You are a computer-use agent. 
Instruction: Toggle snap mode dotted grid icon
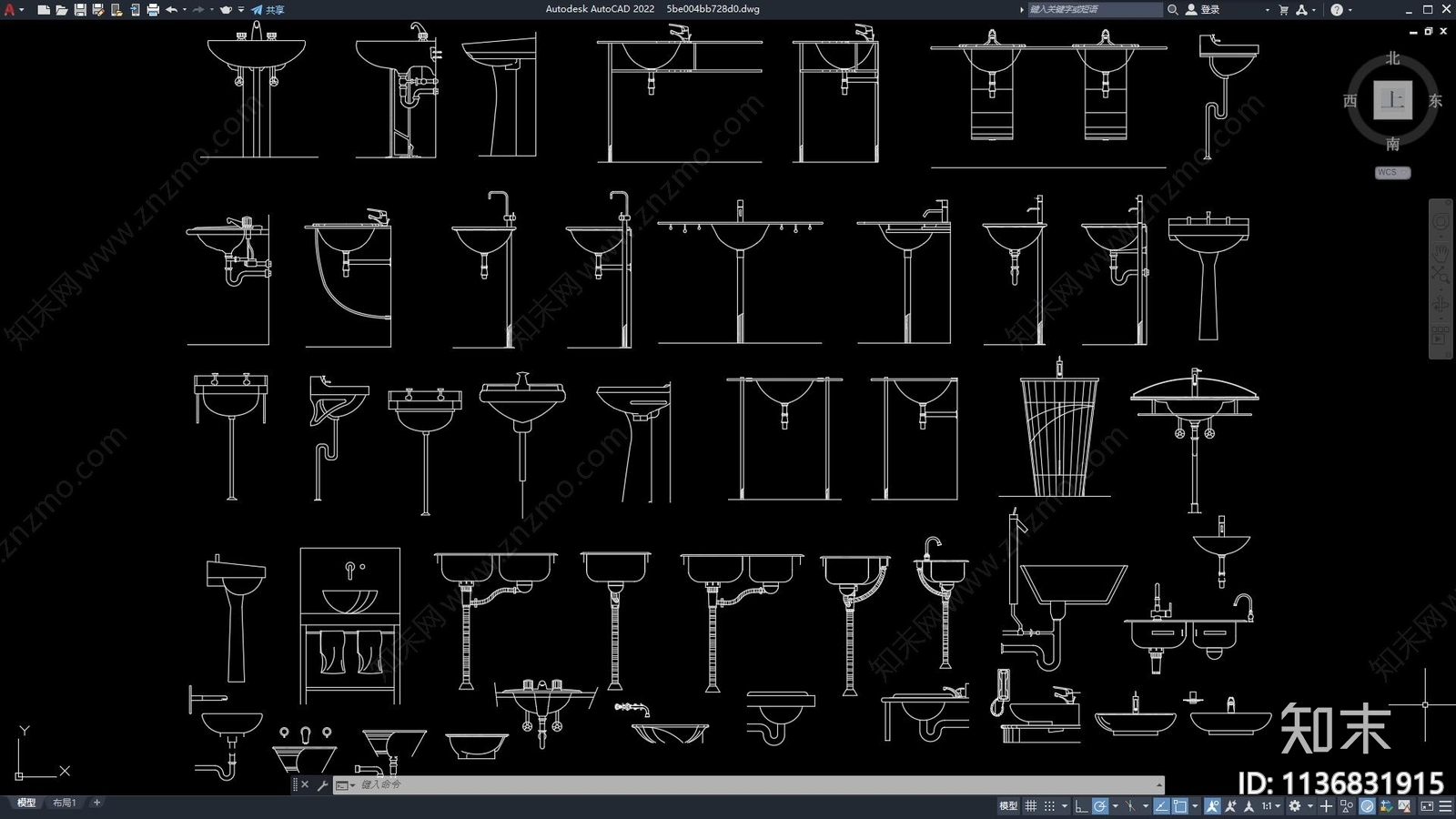point(1049,806)
